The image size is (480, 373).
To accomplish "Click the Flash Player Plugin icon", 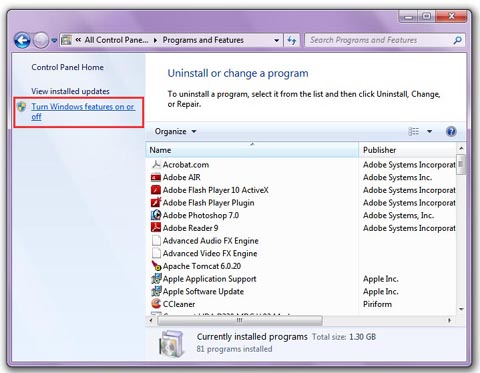I will pos(156,202).
